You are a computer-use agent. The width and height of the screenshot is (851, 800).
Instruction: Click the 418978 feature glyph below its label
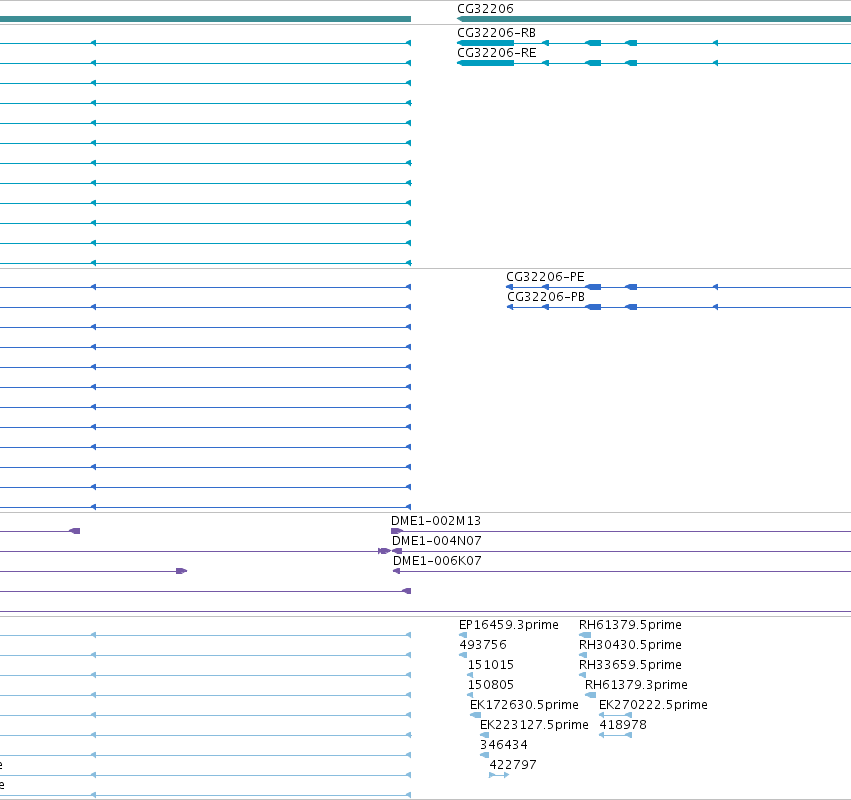coord(615,735)
